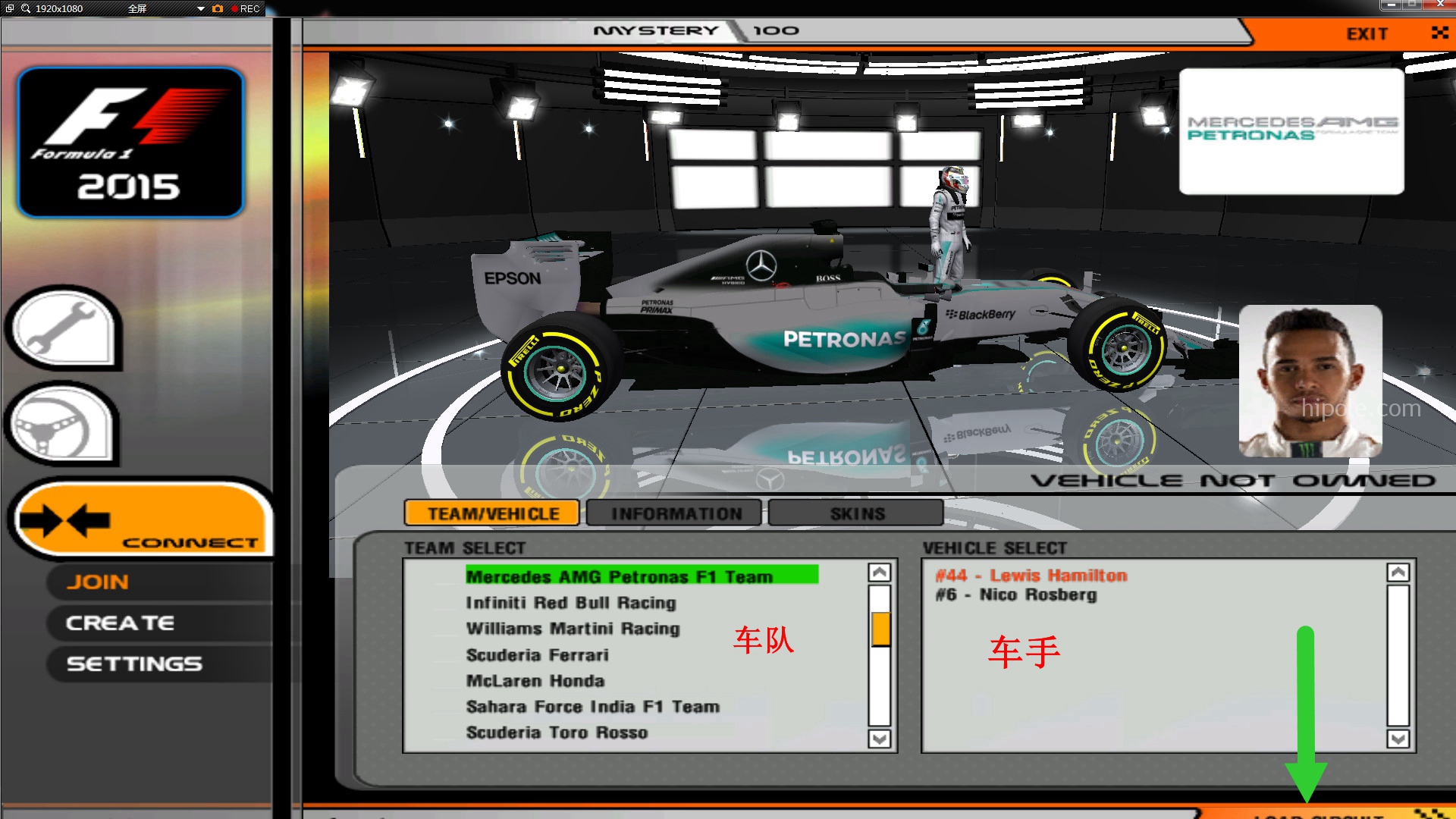This screenshot has height=819, width=1456.
Task: Select Infiniti Red Bull Racing team
Action: point(571,603)
